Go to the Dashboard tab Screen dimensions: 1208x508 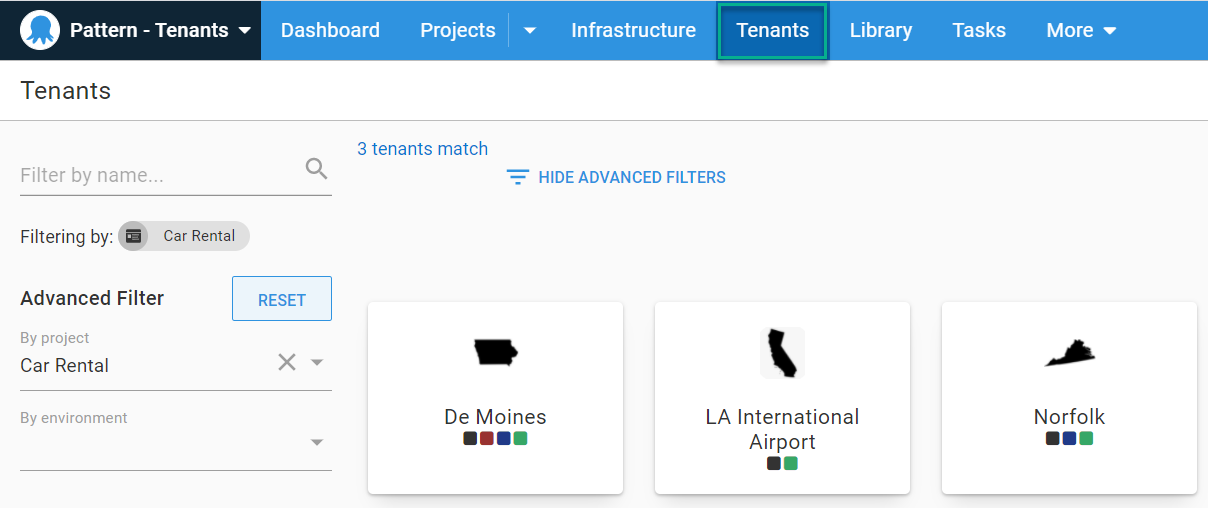point(330,31)
